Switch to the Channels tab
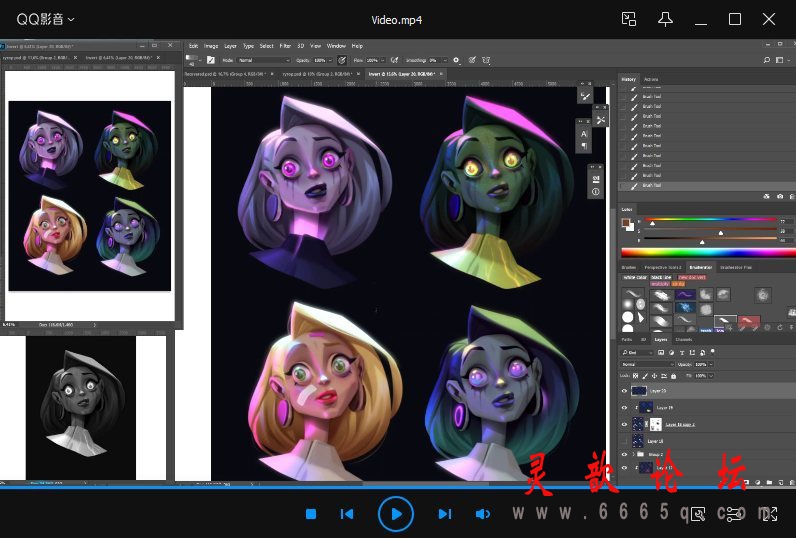Viewport: 796px width, 538px height. [684, 340]
